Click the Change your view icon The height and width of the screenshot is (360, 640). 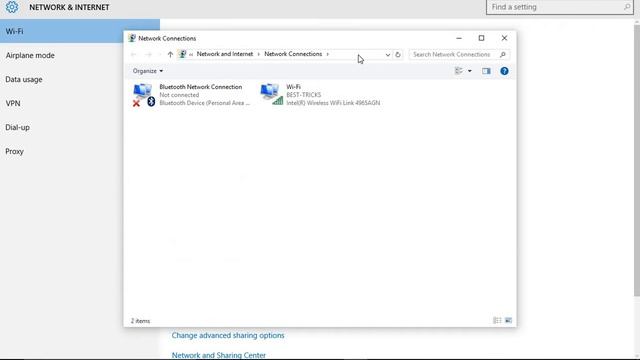tap(459, 71)
